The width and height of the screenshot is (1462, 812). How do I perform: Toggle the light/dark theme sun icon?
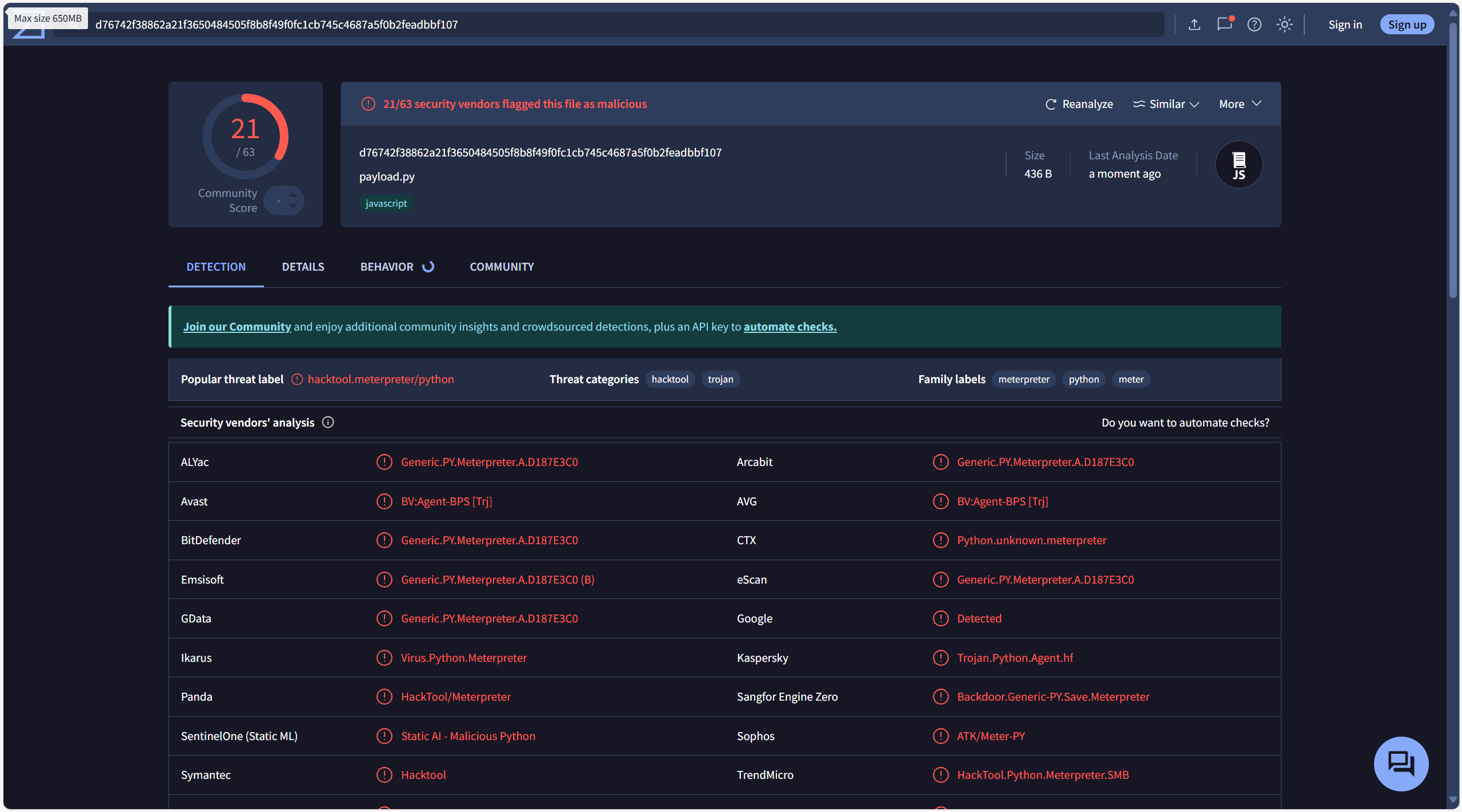click(x=1284, y=25)
